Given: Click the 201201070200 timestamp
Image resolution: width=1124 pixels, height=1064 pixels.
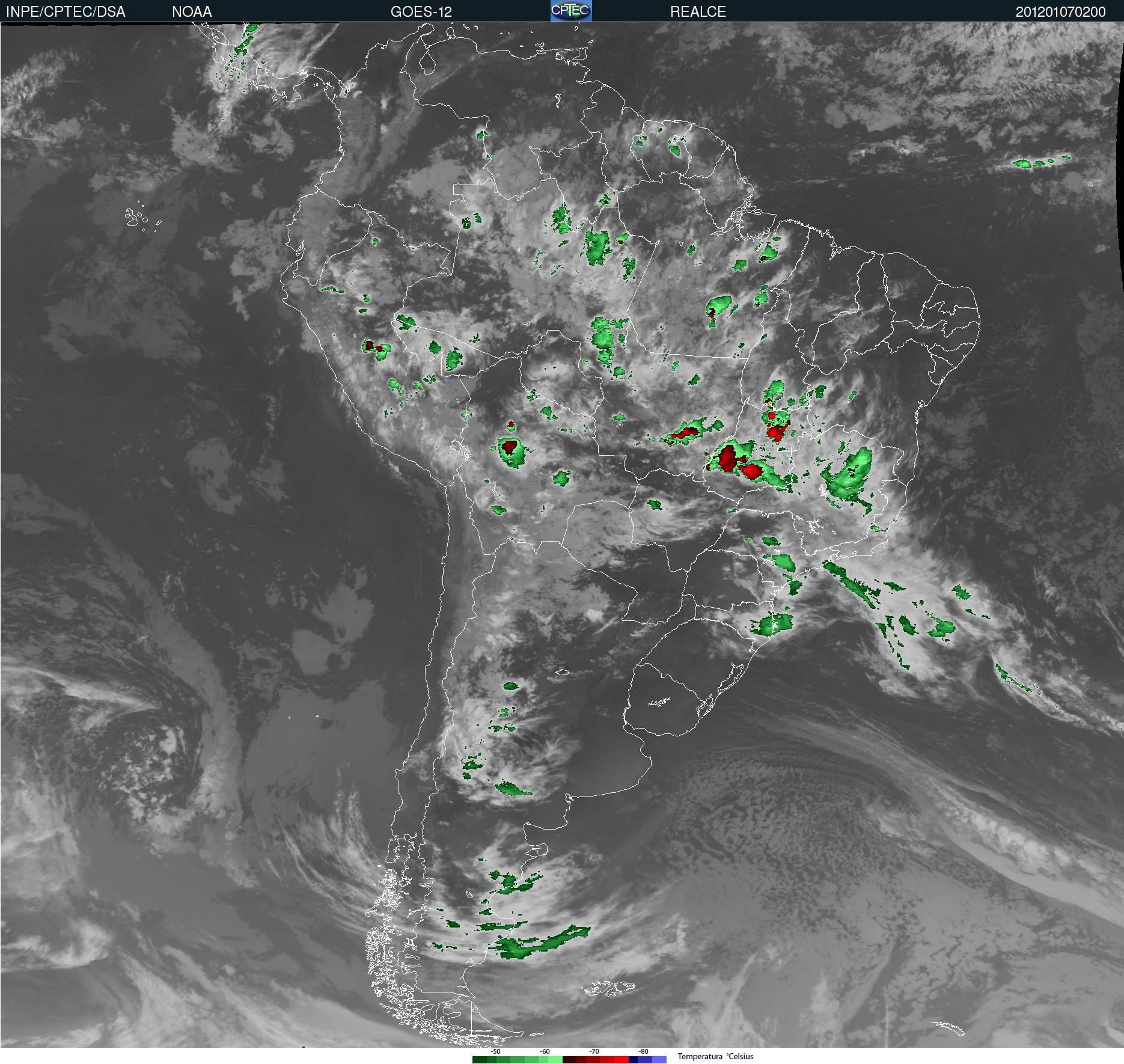Looking at the screenshot, I should click(x=1060, y=11).
